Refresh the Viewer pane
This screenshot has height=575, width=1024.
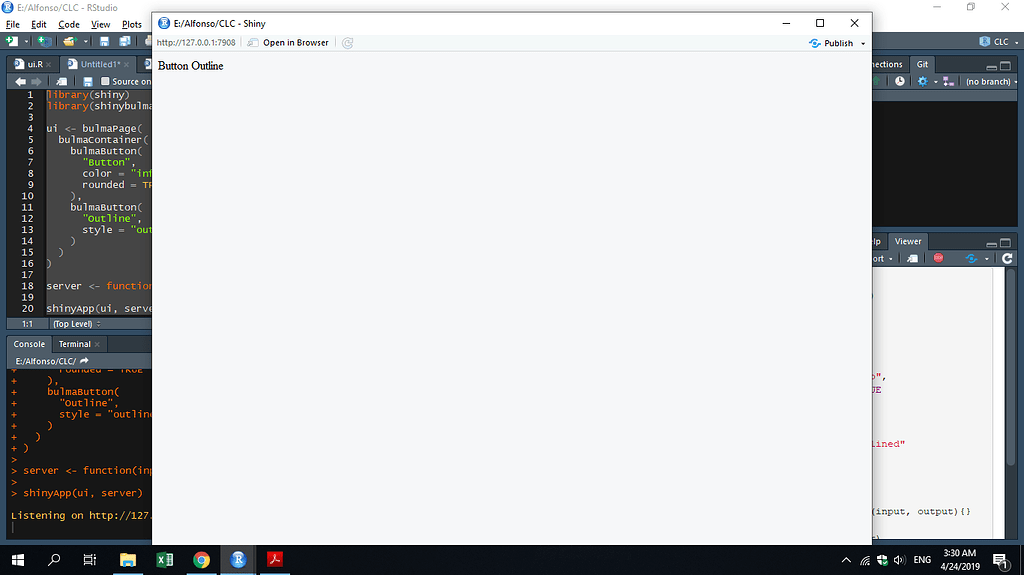click(x=1008, y=258)
